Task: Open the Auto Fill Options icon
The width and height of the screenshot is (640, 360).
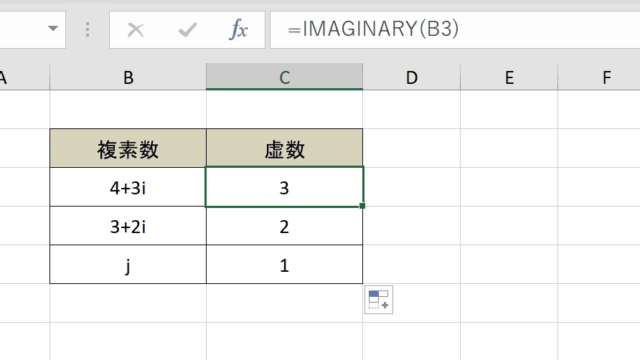Action: point(379,300)
